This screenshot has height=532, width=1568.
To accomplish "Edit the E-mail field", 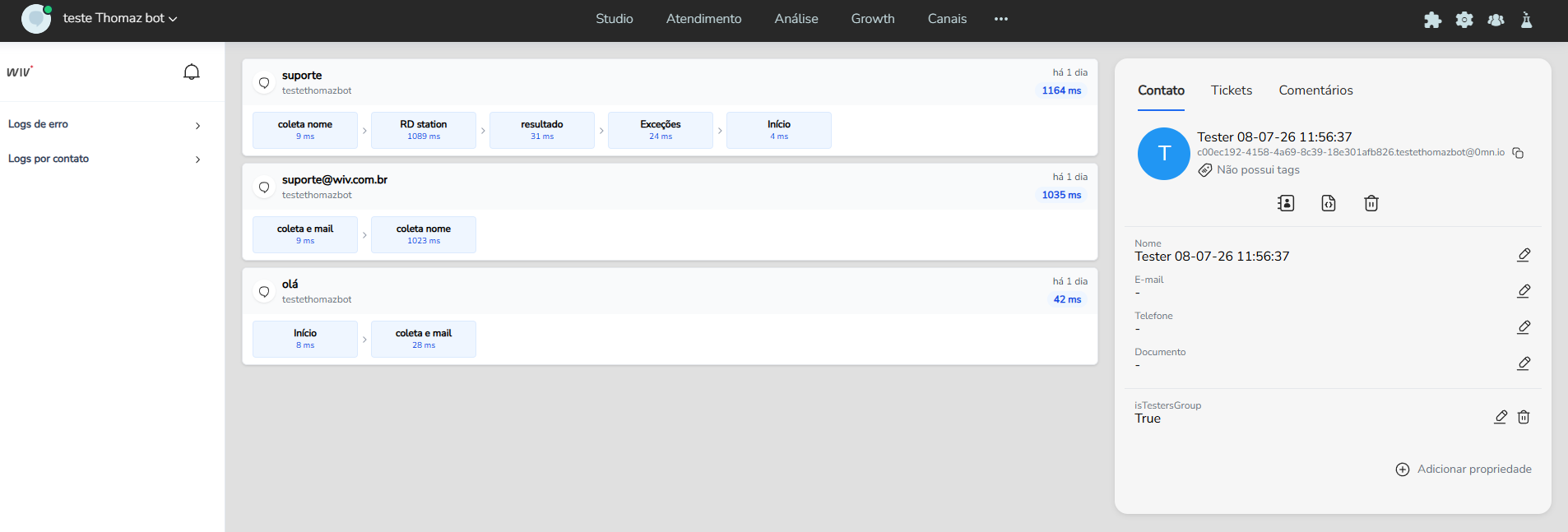I will coord(1524,291).
